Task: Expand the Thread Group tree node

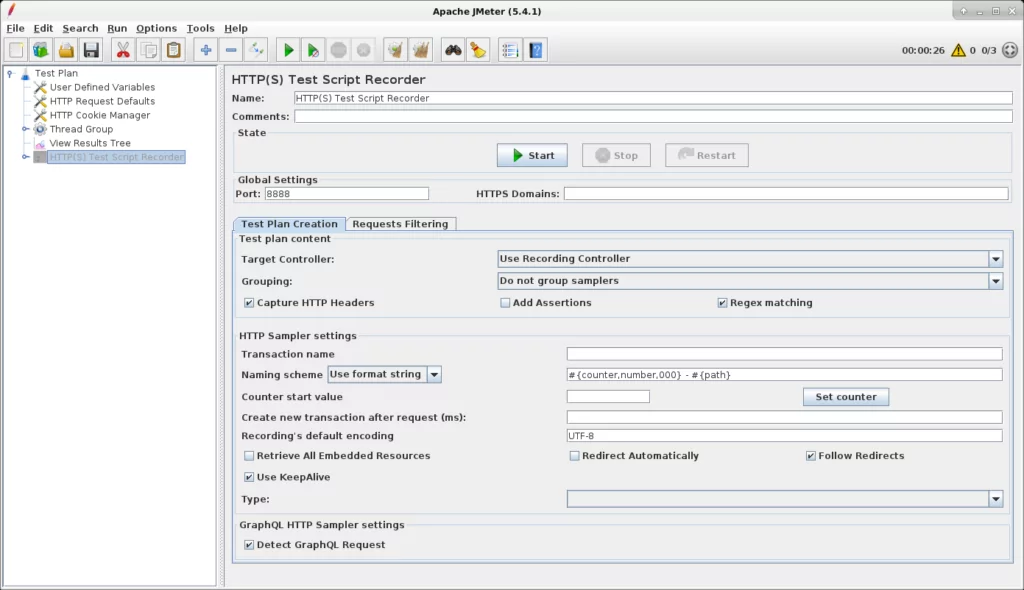Action: coord(25,129)
